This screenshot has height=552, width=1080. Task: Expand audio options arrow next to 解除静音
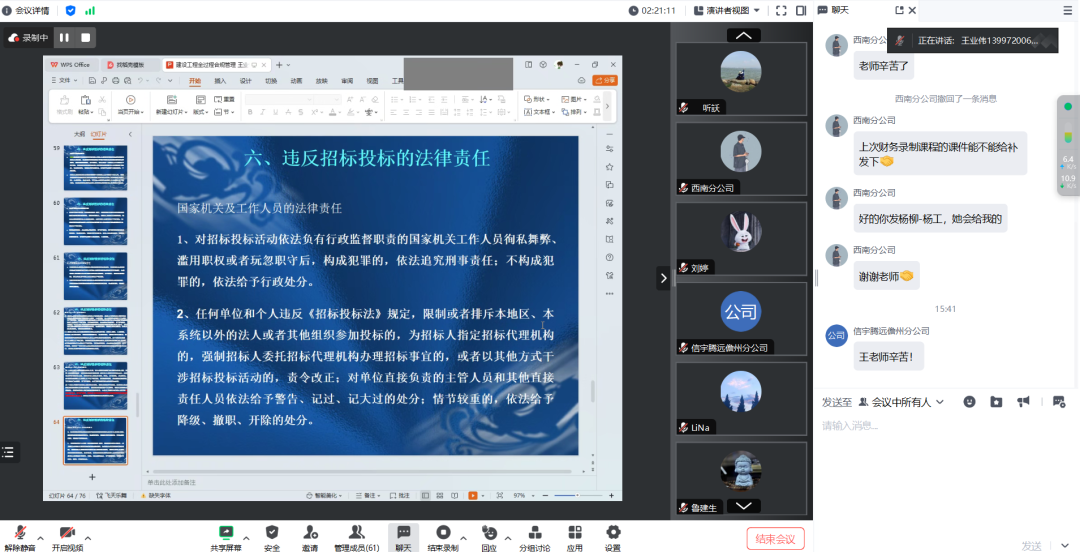(41, 538)
